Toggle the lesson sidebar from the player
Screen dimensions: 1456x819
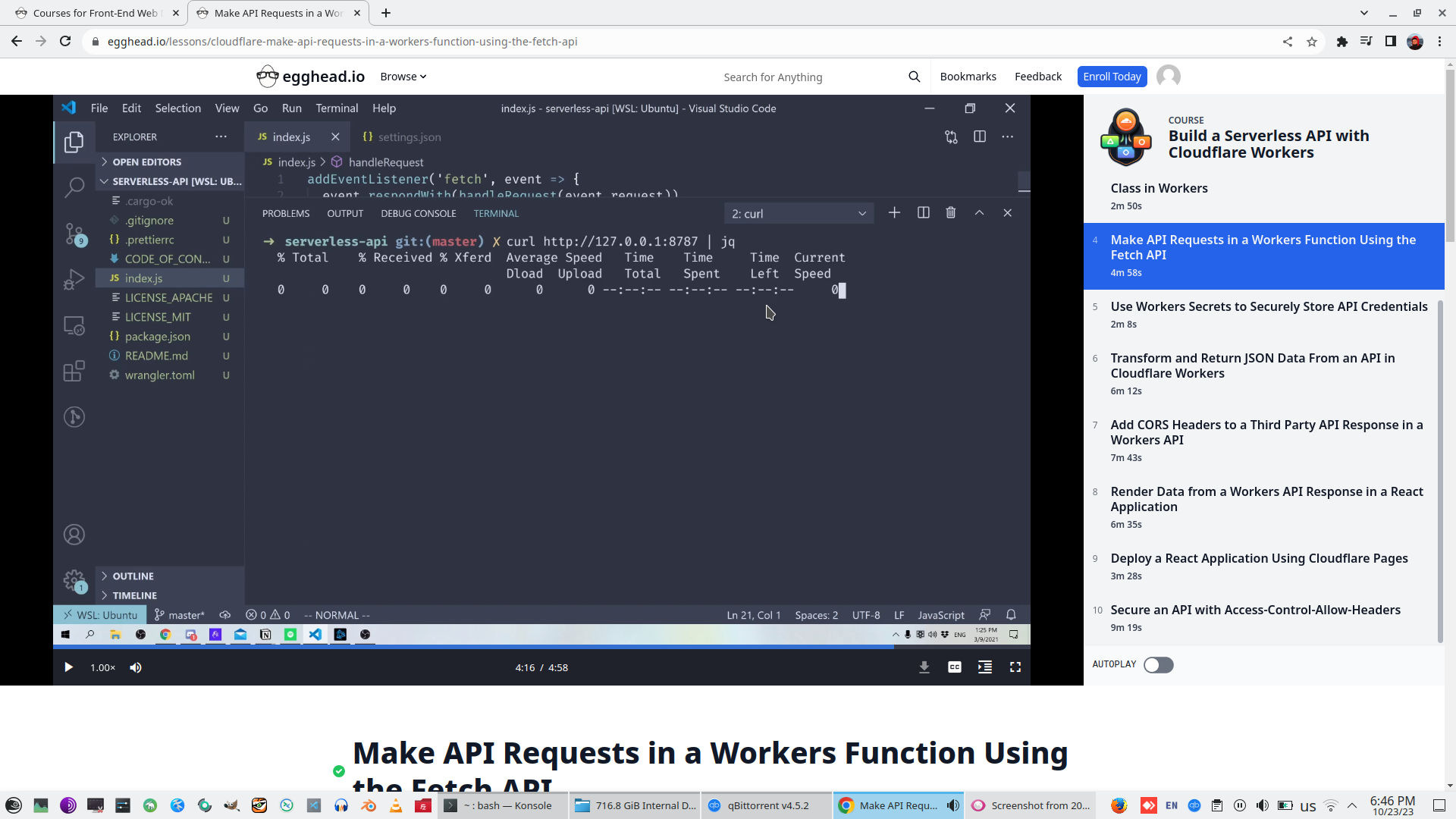(985, 667)
